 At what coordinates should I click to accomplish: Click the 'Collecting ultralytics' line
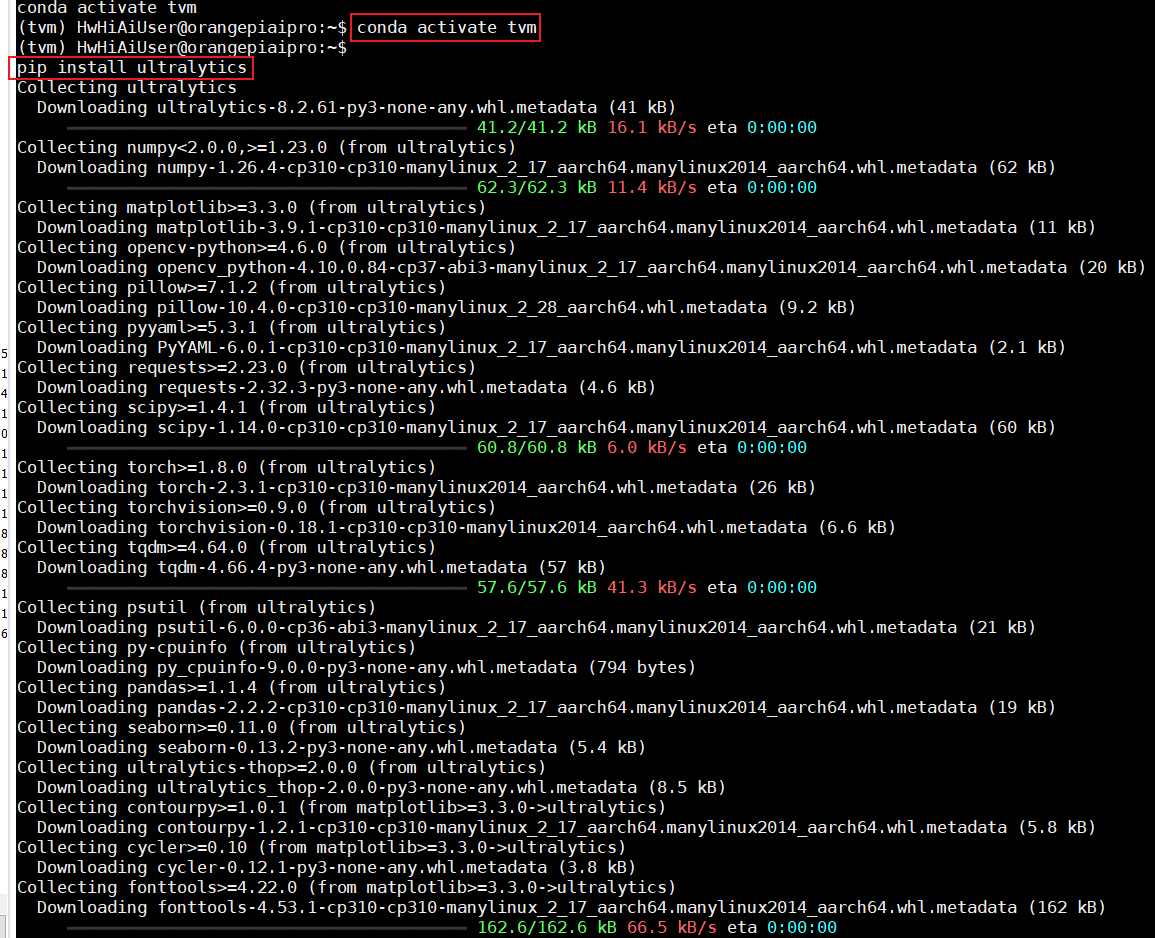pyautogui.click(x=127, y=88)
